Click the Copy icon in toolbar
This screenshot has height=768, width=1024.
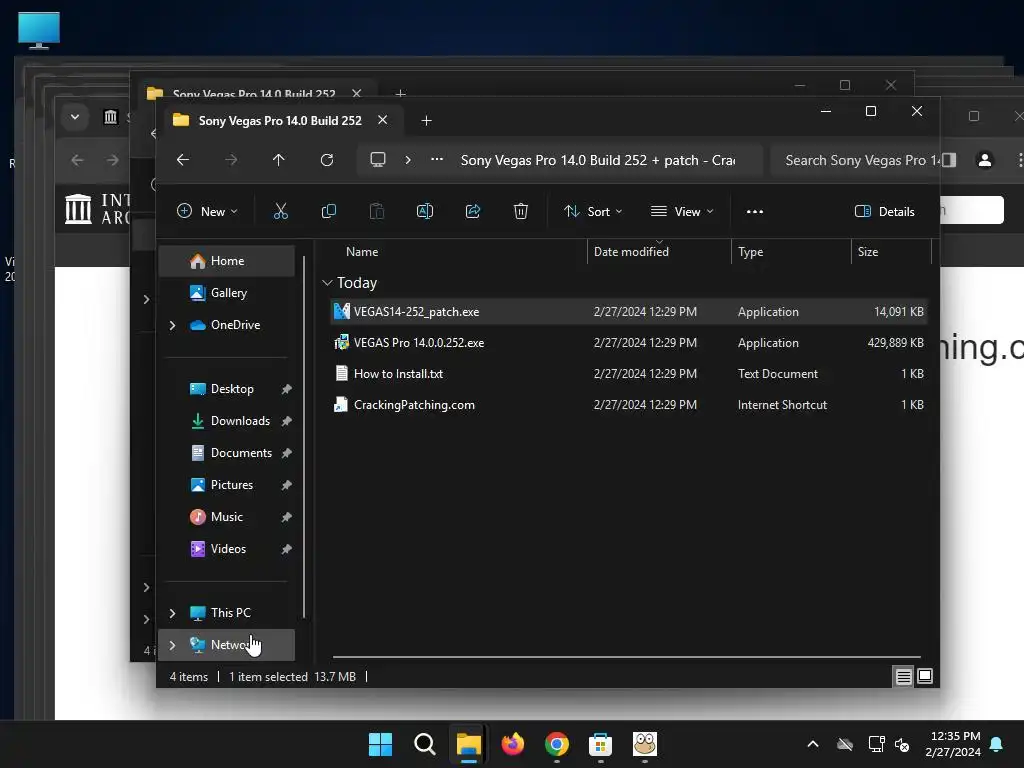coord(328,211)
